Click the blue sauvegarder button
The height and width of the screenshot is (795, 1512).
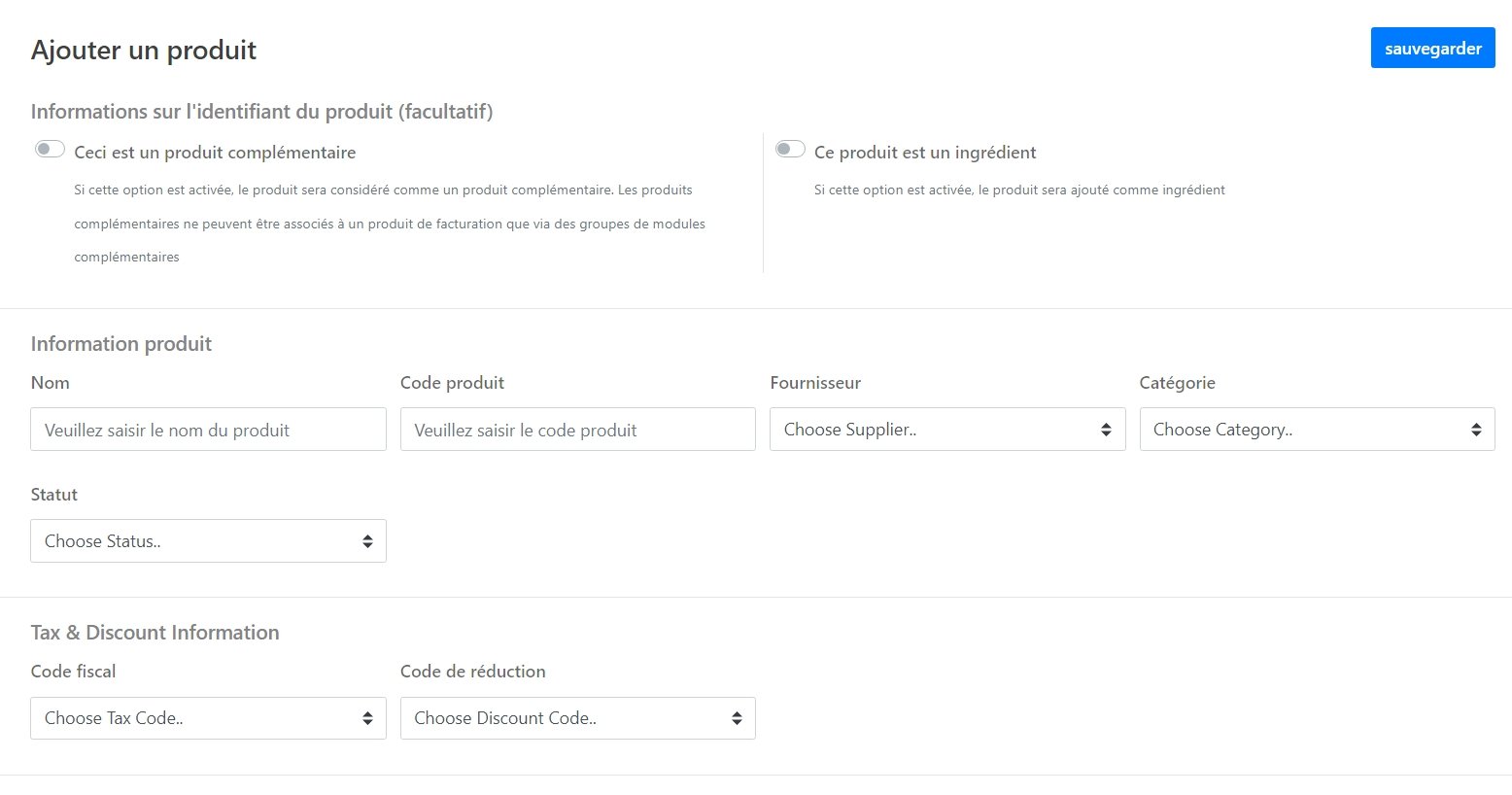point(1432,49)
